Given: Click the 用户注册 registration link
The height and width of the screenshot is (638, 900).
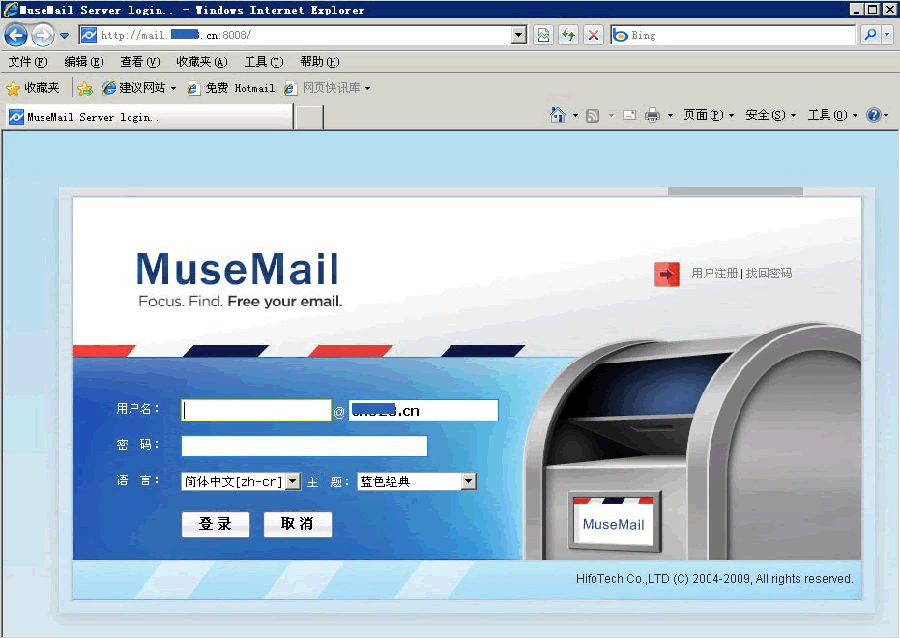Looking at the screenshot, I should (714, 273).
